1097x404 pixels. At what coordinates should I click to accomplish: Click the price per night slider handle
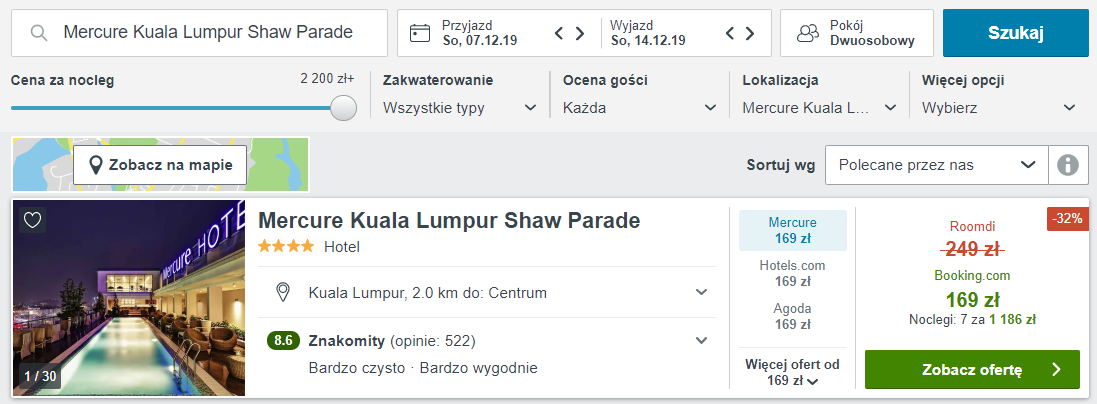click(x=343, y=107)
